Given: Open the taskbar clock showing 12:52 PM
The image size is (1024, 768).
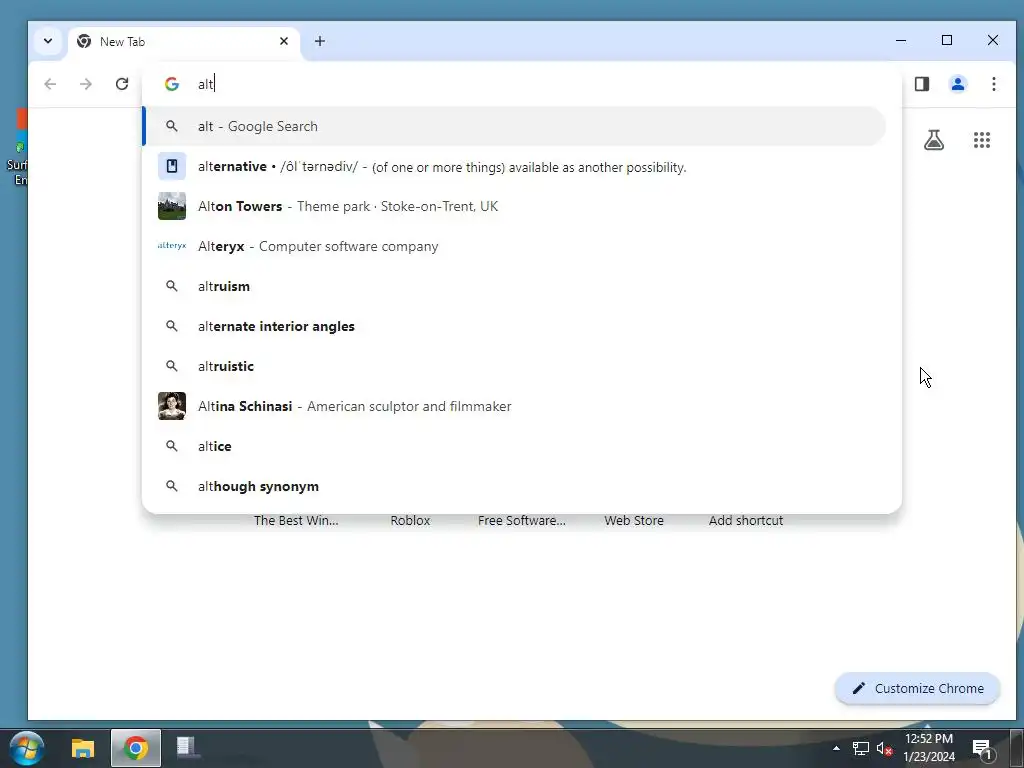Looking at the screenshot, I should point(929,748).
